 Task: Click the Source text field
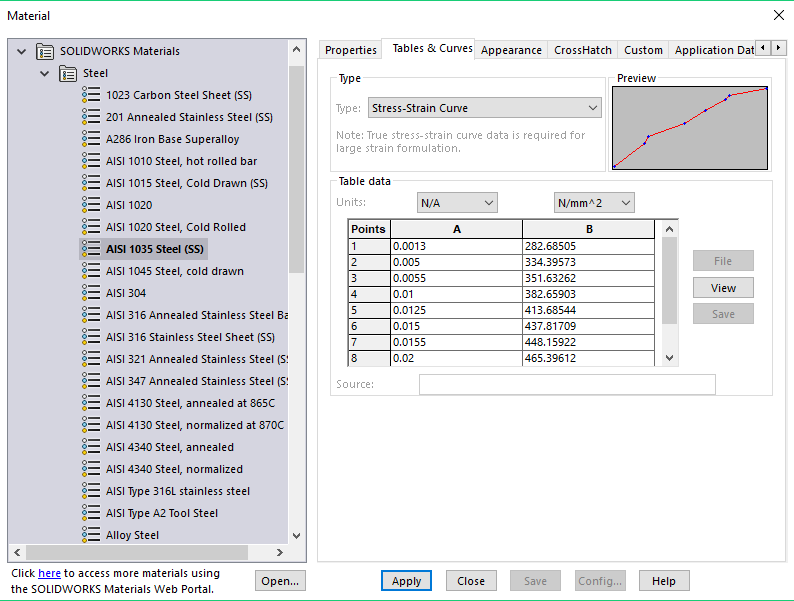(567, 384)
